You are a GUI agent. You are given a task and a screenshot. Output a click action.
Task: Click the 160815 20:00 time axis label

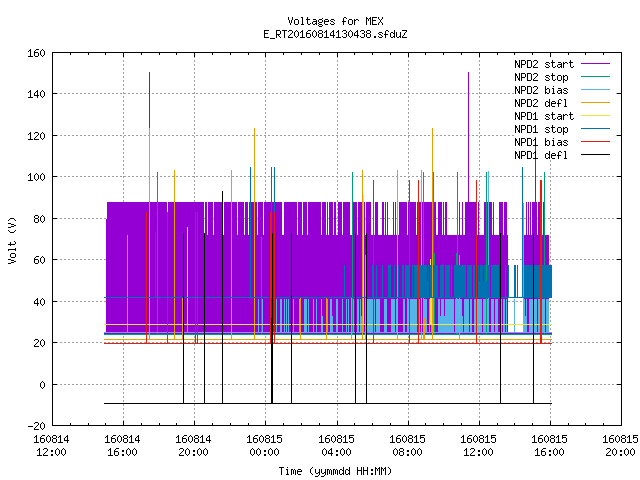[x=620, y=446]
